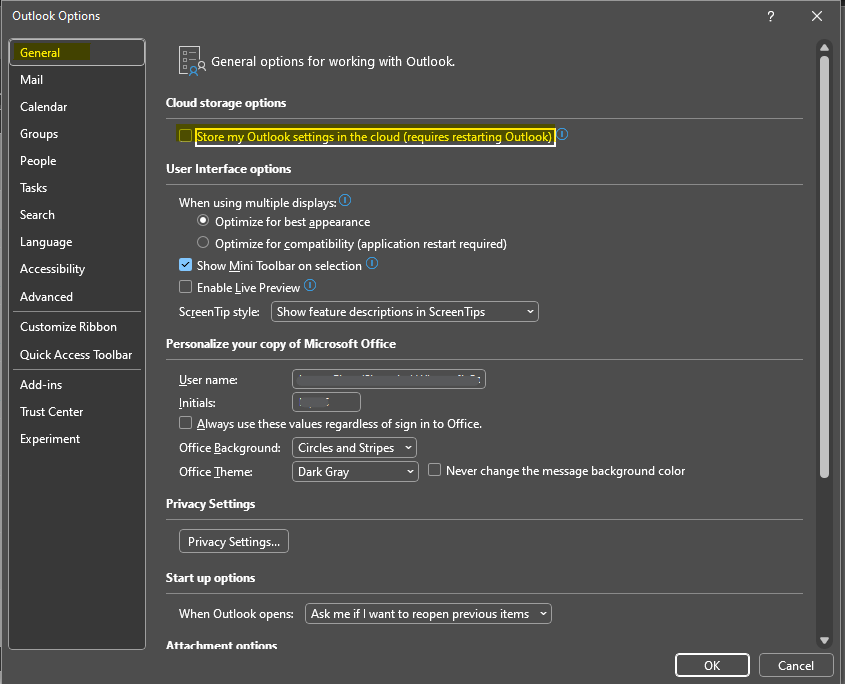Open the Office Background dropdown
Screen dimensions: 845x684
(354, 447)
